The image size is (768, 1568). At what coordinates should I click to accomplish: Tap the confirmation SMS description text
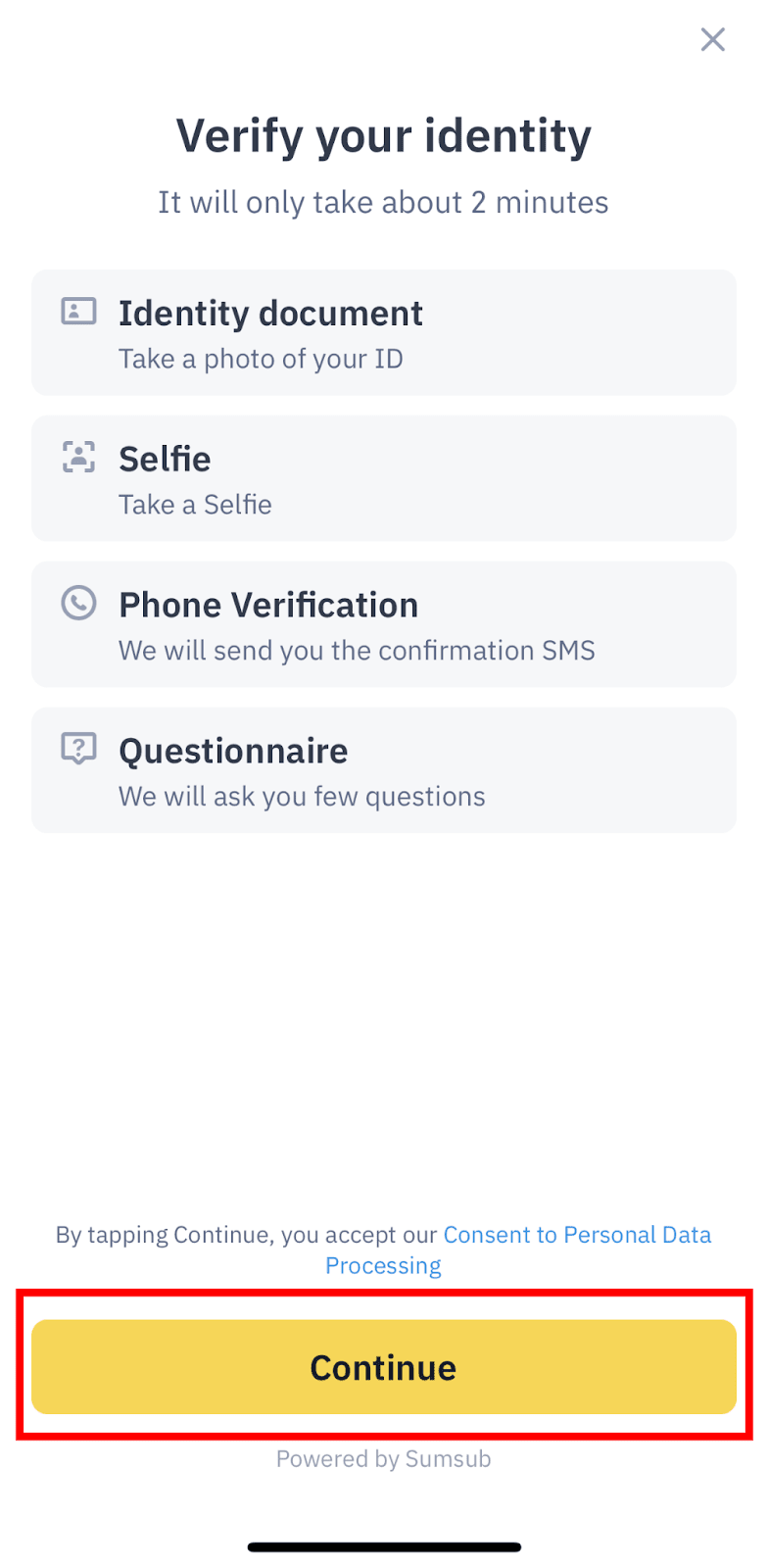pyautogui.click(x=357, y=651)
